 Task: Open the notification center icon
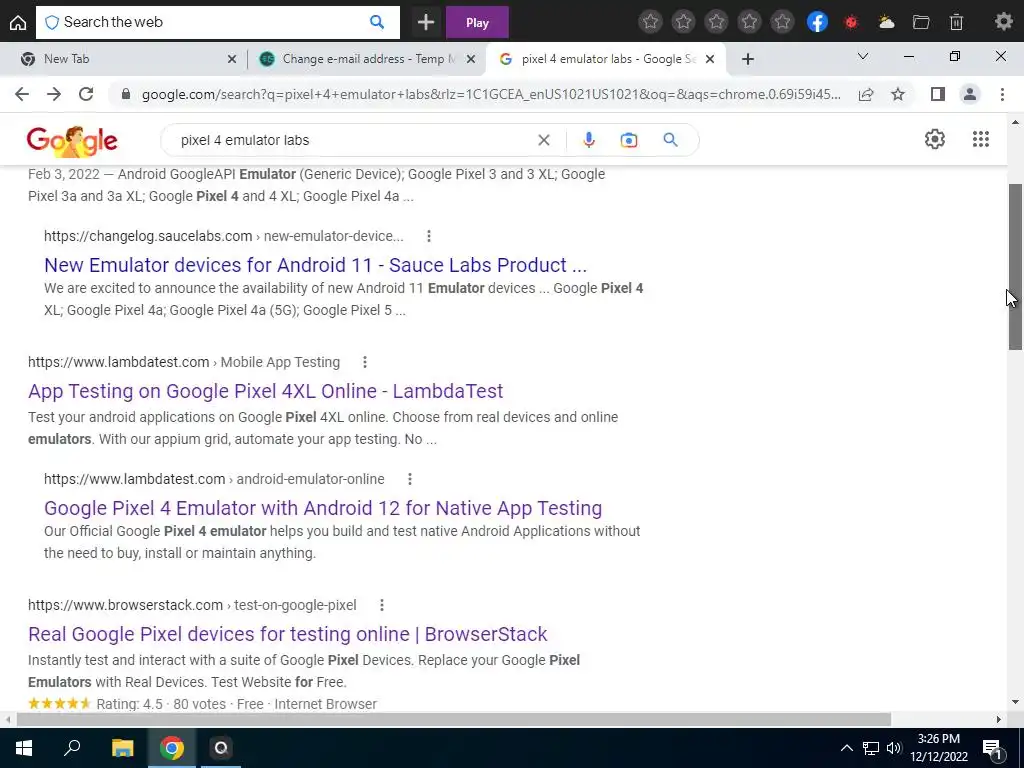[x=992, y=748]
